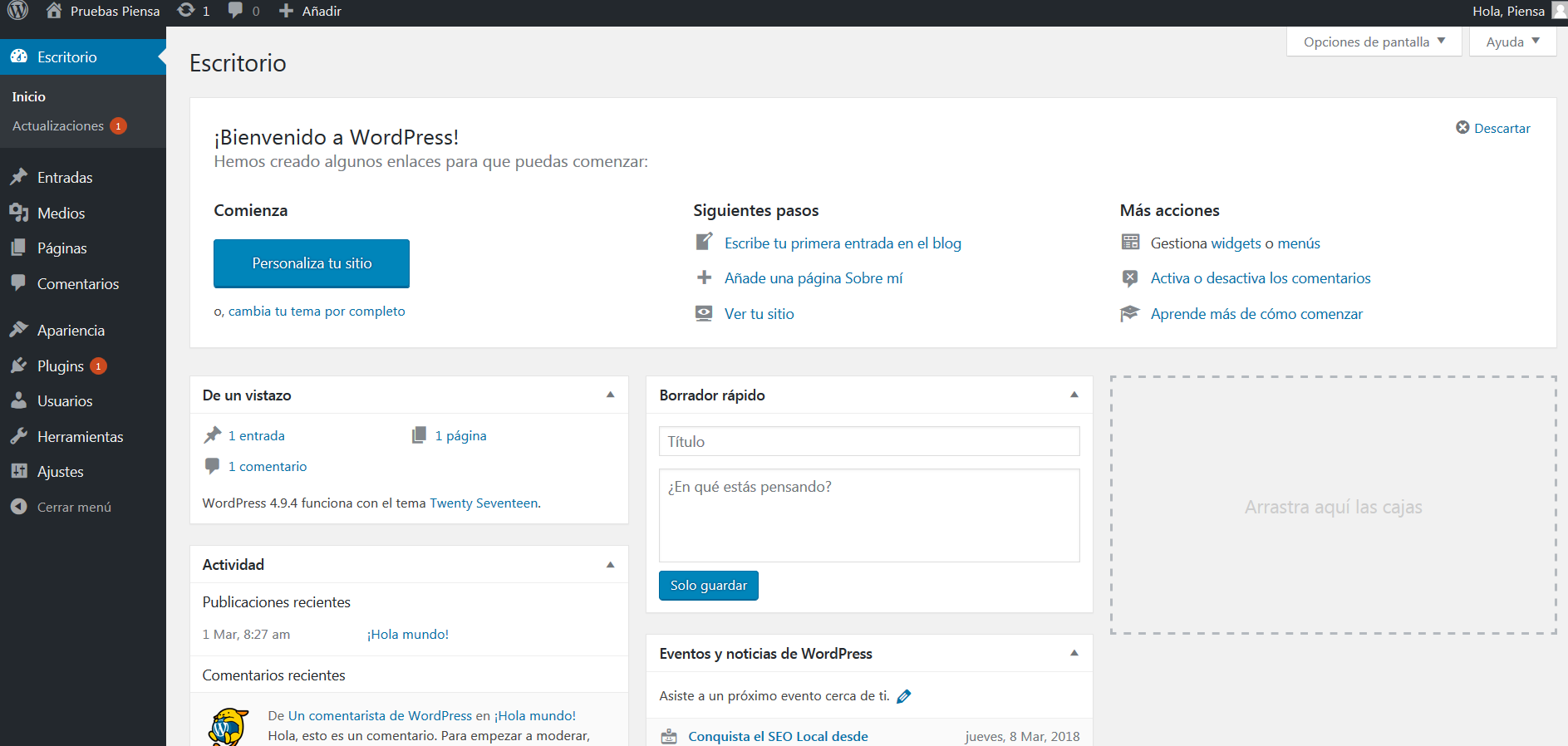1568x746 pixels.
Task: Open Aprende más de cómo comenzar link
Action: (x=1256, y=313)
